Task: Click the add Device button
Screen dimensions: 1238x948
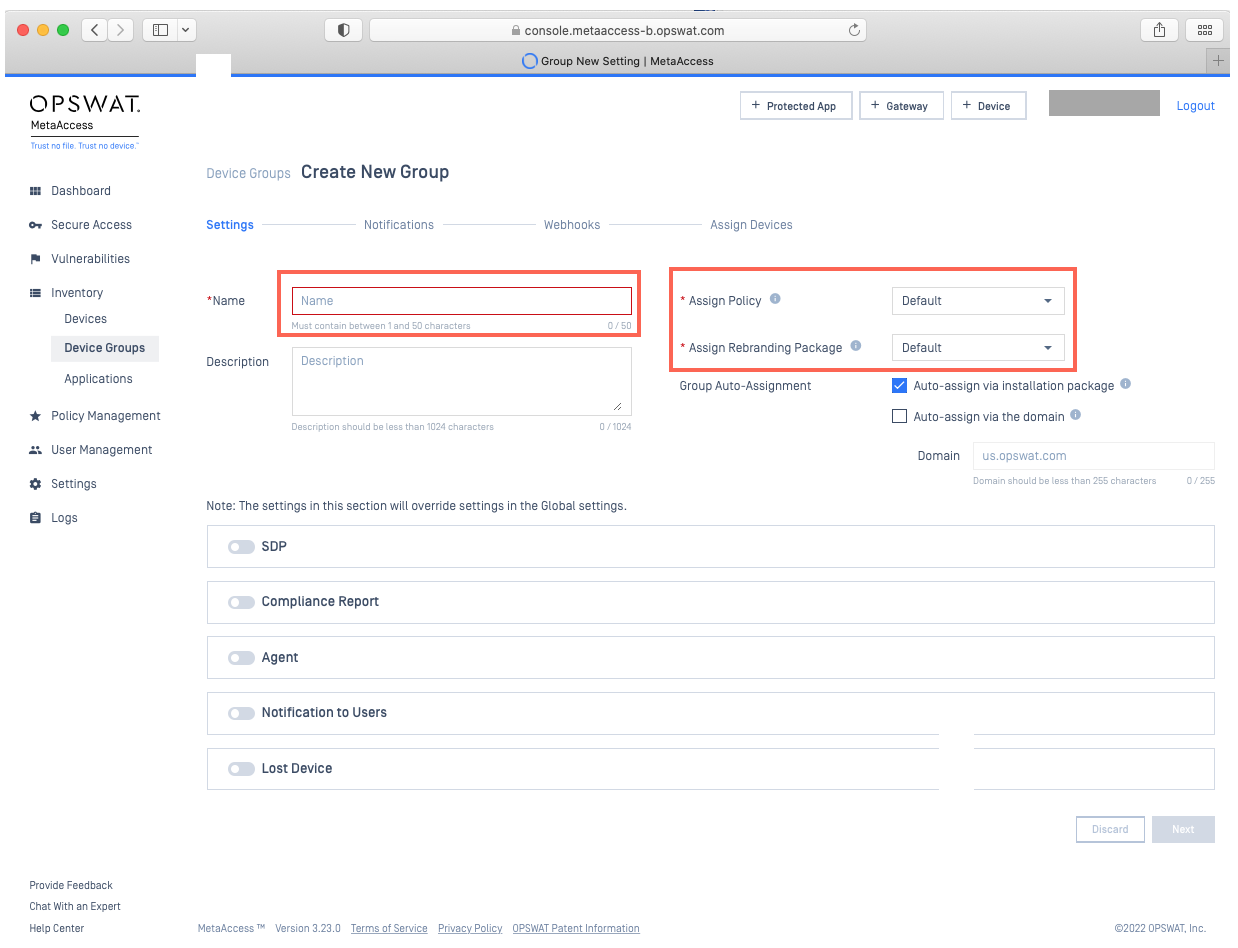Action: click(x=989, y=106)
